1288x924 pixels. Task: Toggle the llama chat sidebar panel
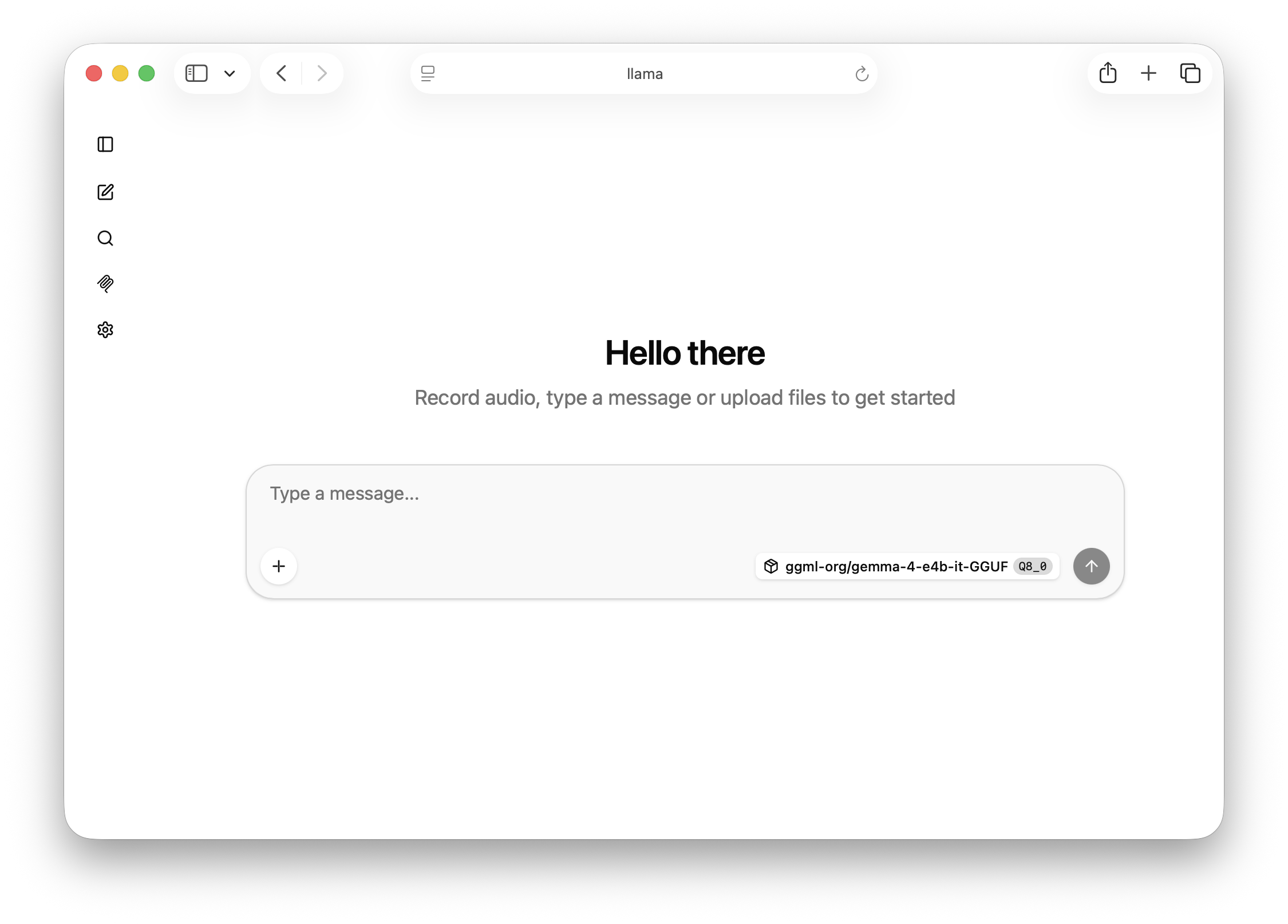click(x=105, y=144)
